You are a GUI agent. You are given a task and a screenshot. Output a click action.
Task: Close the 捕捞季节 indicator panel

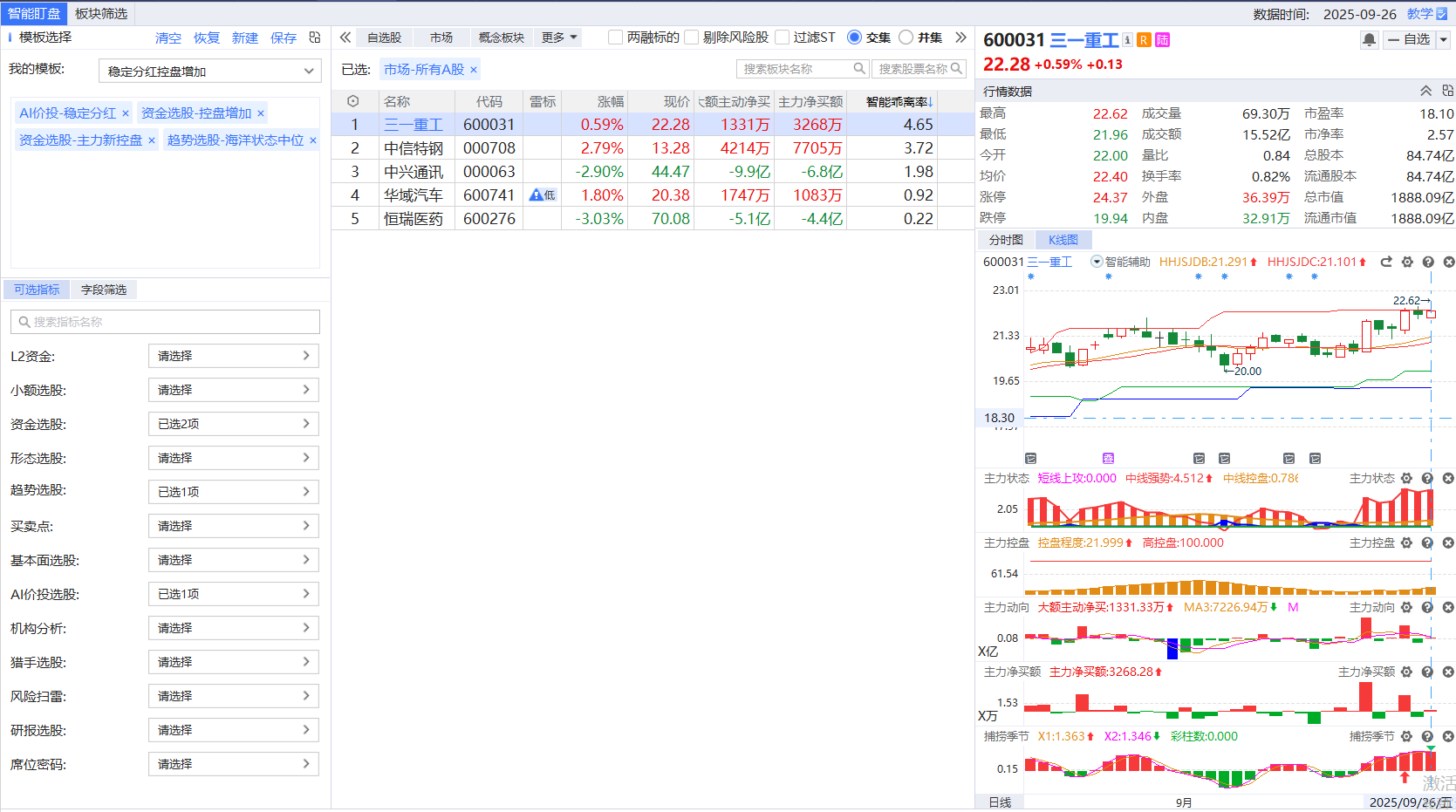[x=1448, y=736]
